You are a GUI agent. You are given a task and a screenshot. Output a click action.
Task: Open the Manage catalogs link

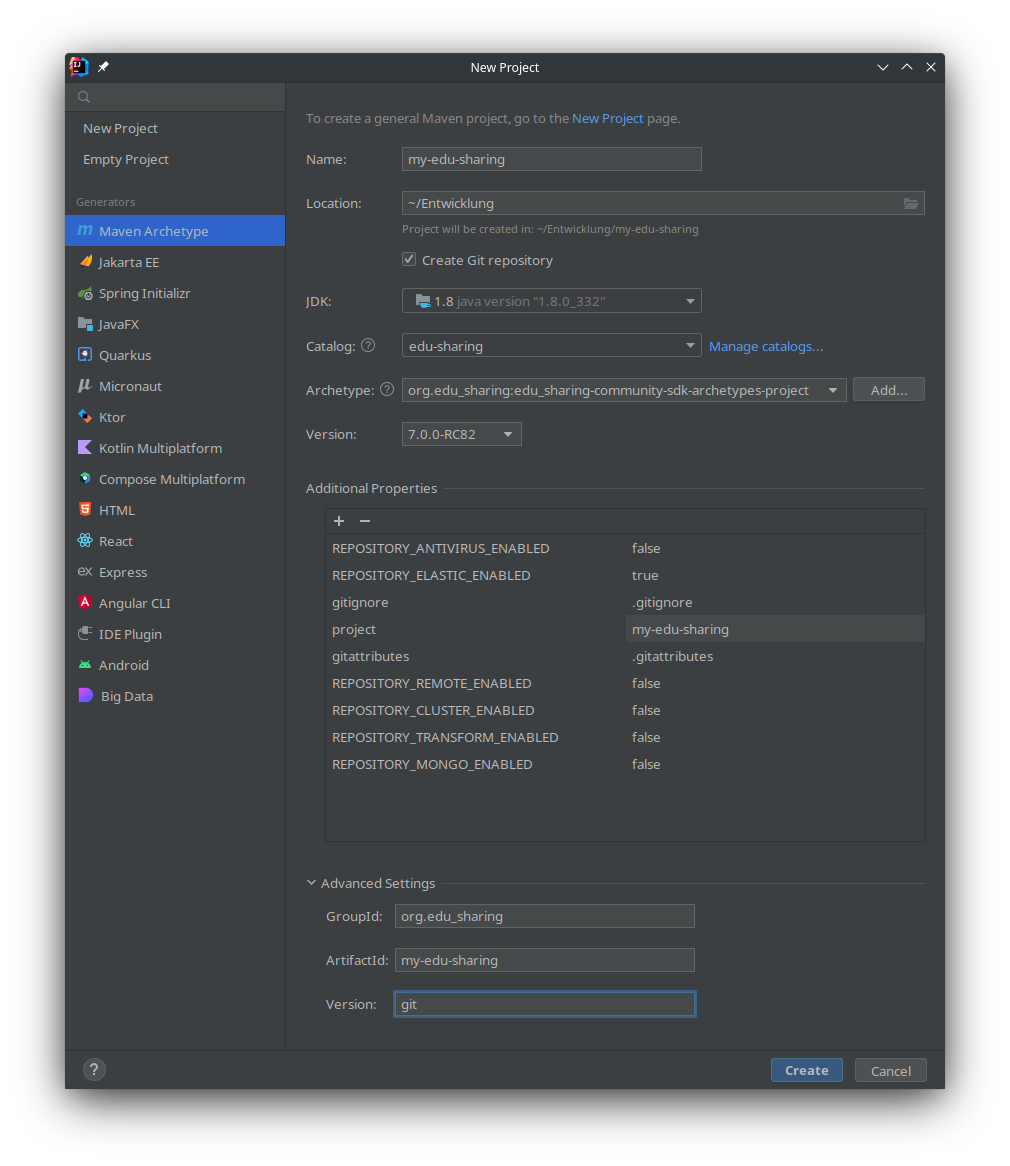766,347
